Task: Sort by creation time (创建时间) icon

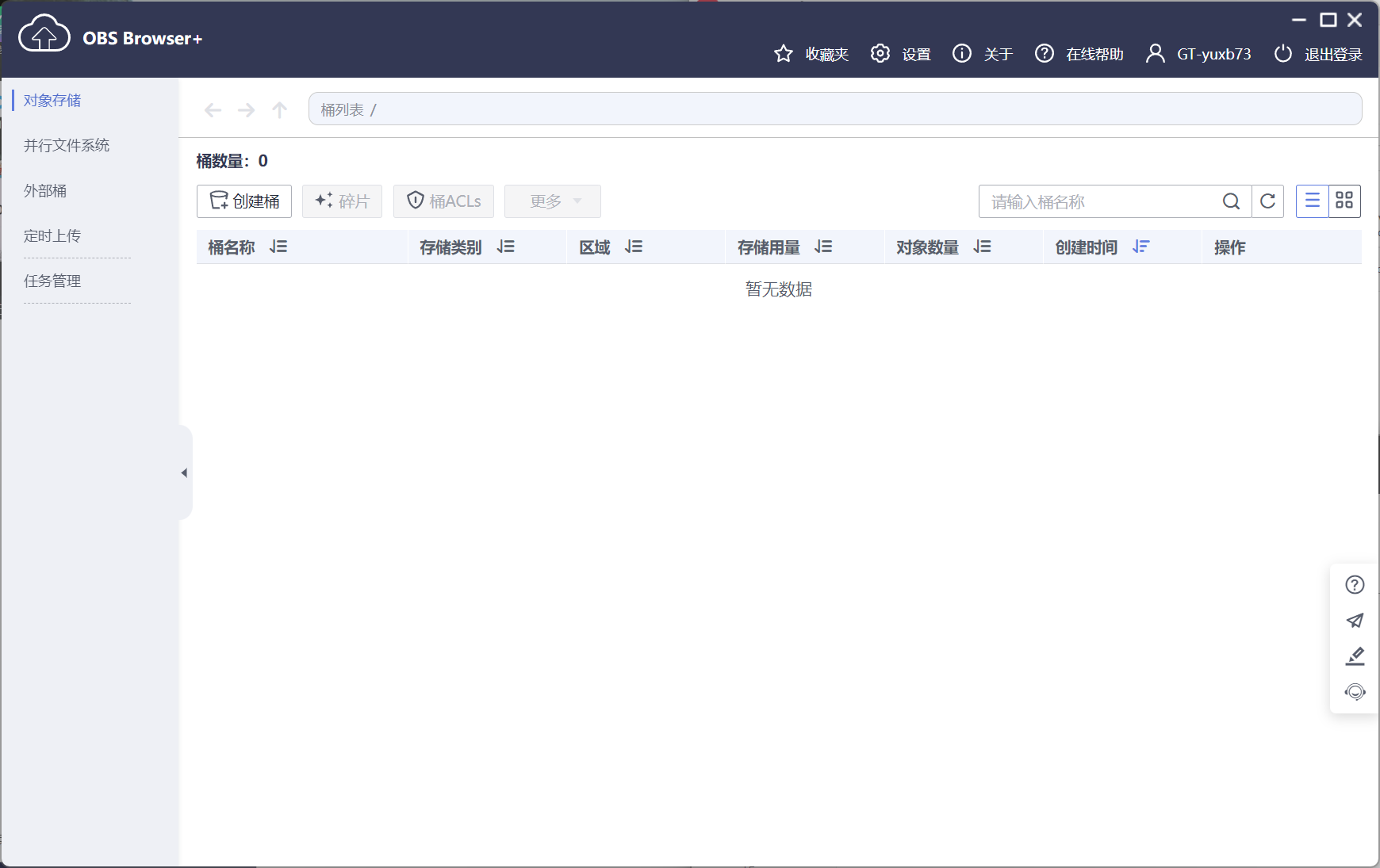Action: [1140, 247]
